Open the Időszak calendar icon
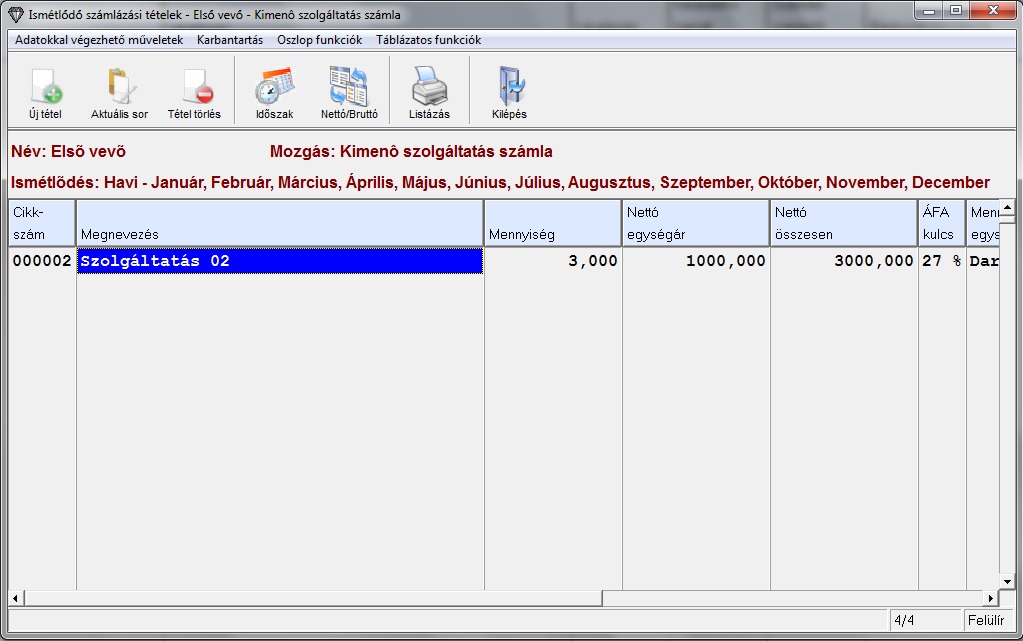 (x=274, y=89)
